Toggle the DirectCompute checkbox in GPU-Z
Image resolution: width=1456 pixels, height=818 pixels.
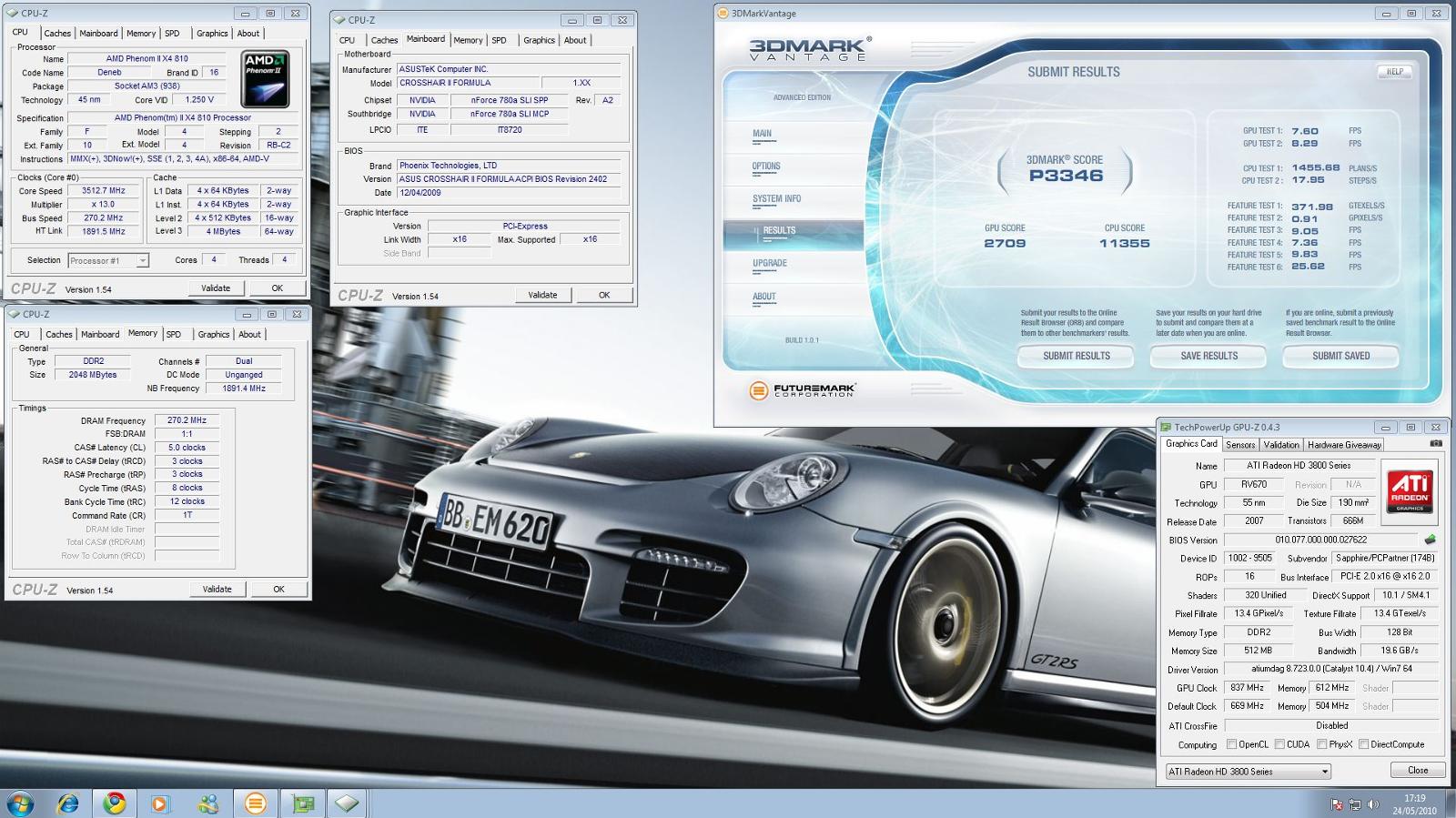1363,744
